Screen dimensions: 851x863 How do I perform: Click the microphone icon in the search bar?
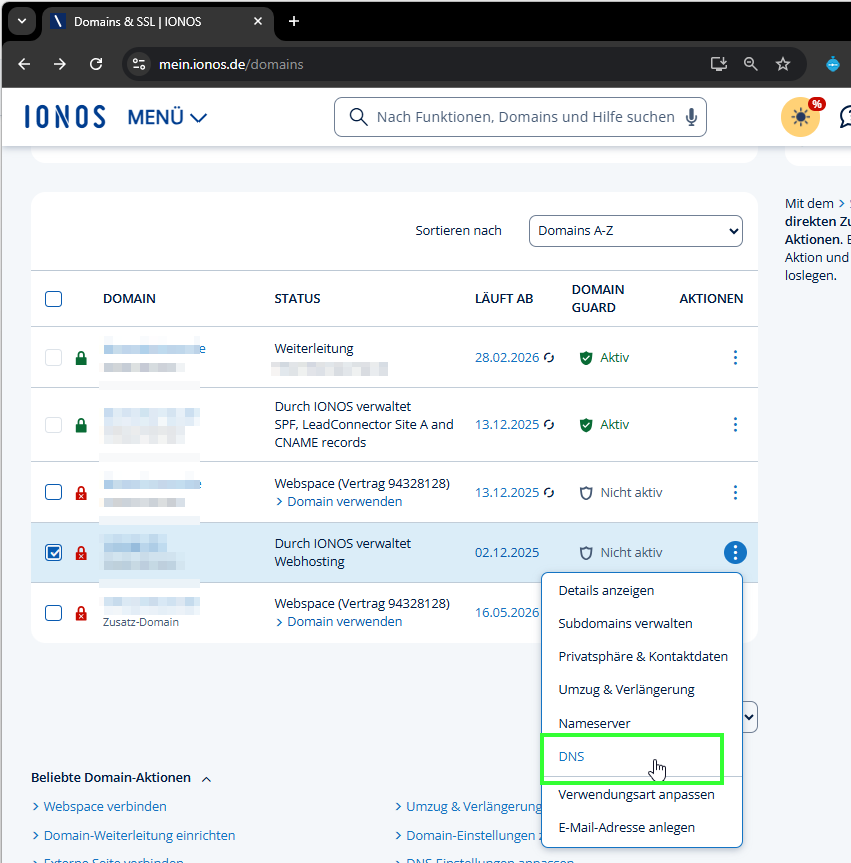point(691,117)
